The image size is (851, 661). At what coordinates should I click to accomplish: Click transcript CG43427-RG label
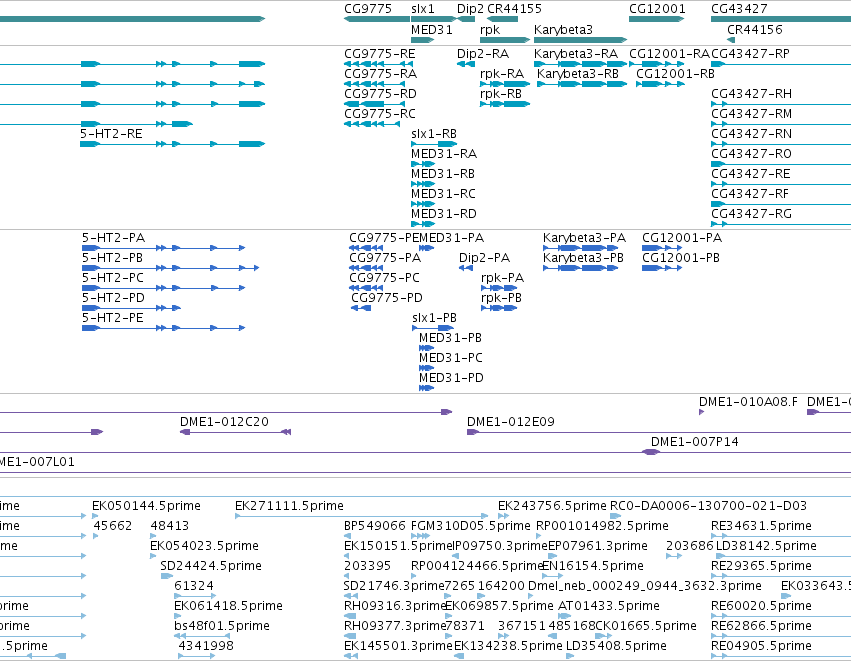pos(751,214)
